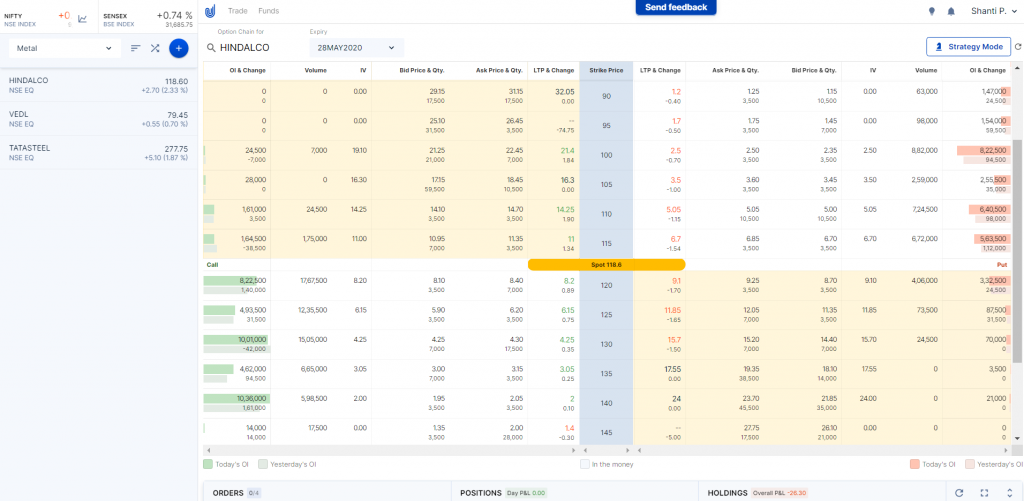This screenshot has height=501, width=1024.
Task: Click the green Today's OI legend swatch
Action: click(208, 464)
